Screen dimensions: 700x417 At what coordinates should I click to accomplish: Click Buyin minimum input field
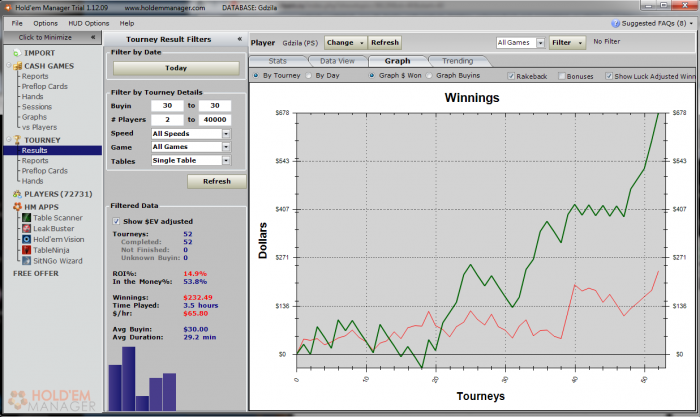coord(167,106)
